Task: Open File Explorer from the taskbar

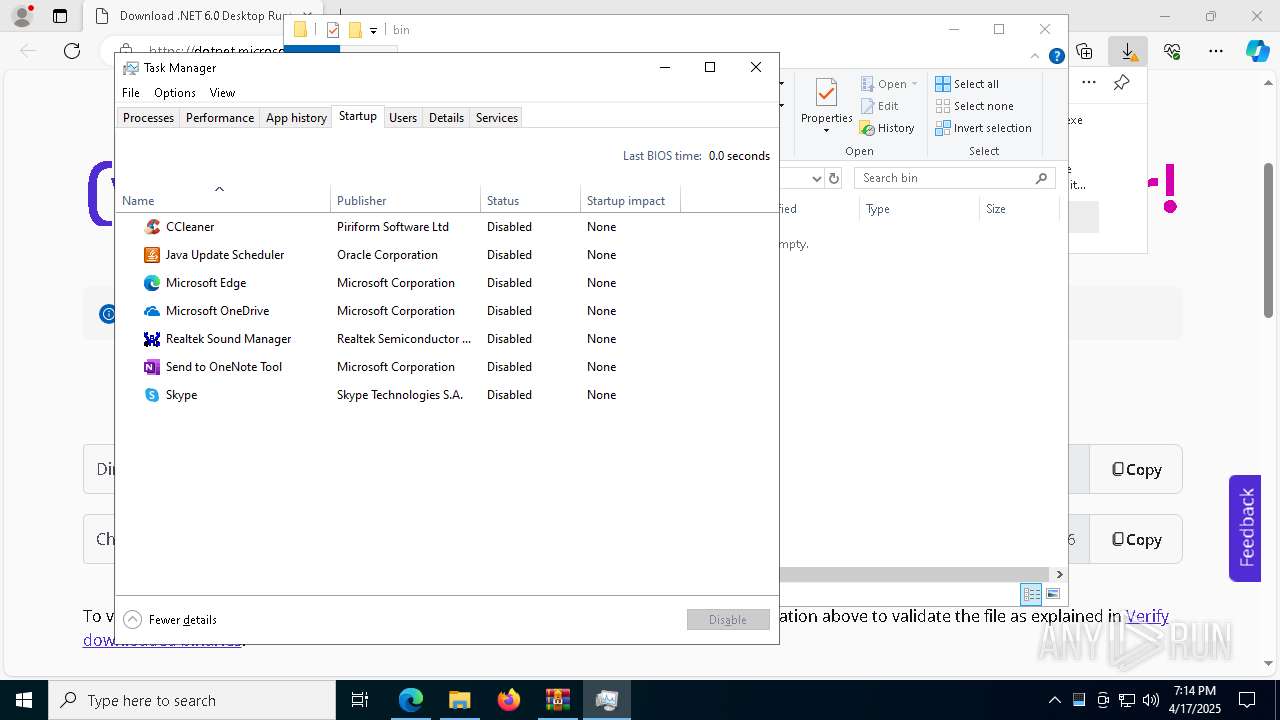Action: pyautogui.click(x=459, y=700)
